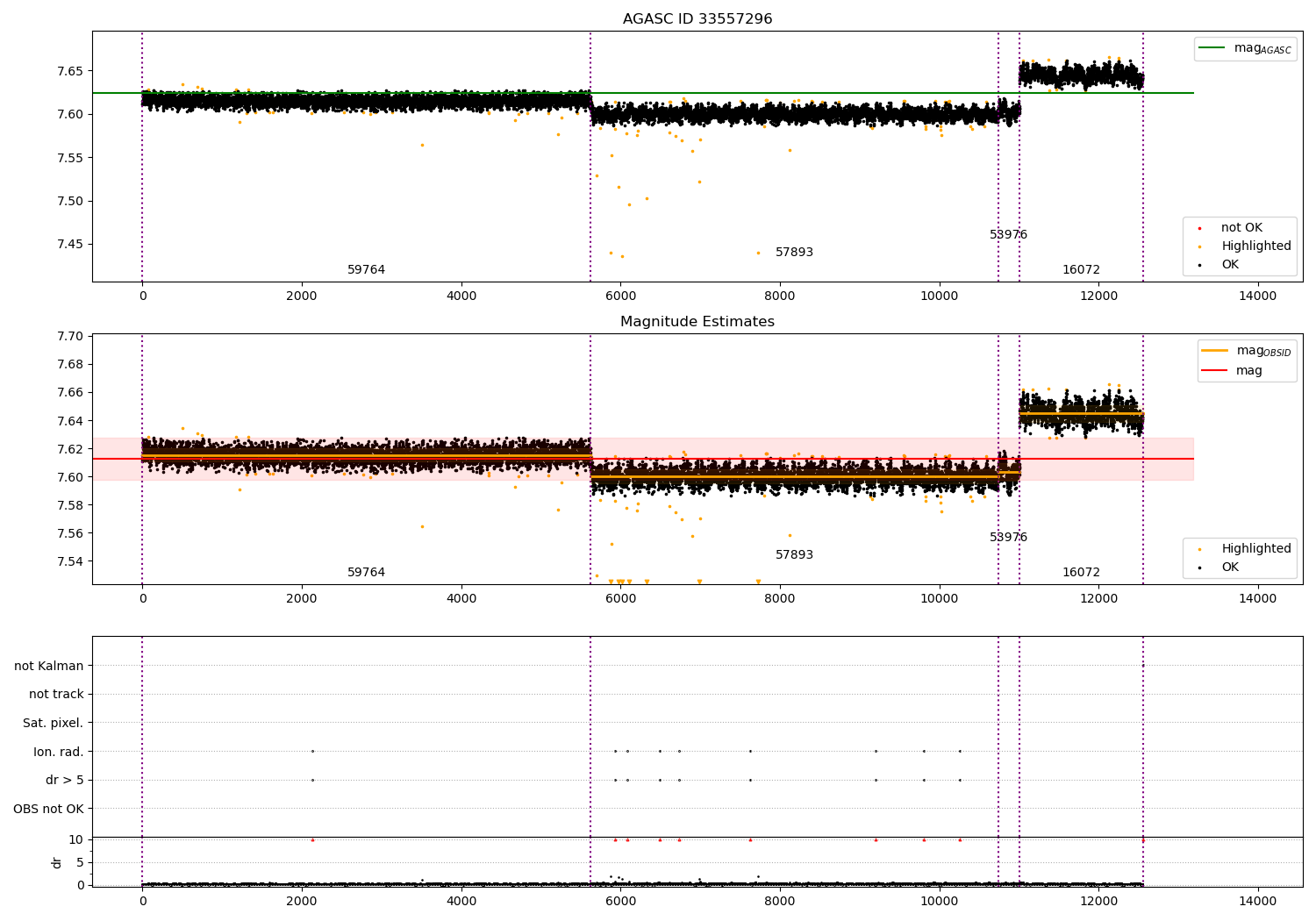
Task: Select "Highlighted" legend label in top plot
Action: [x=1256, y=246]
